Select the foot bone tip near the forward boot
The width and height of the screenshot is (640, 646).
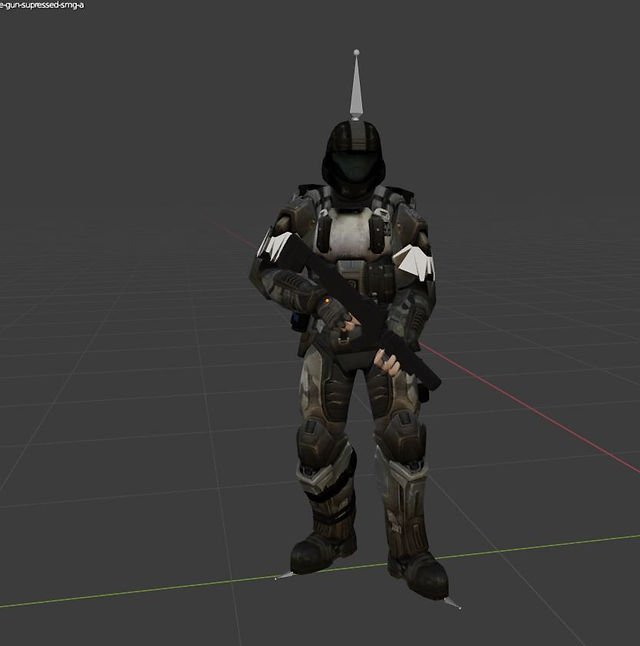453,603
